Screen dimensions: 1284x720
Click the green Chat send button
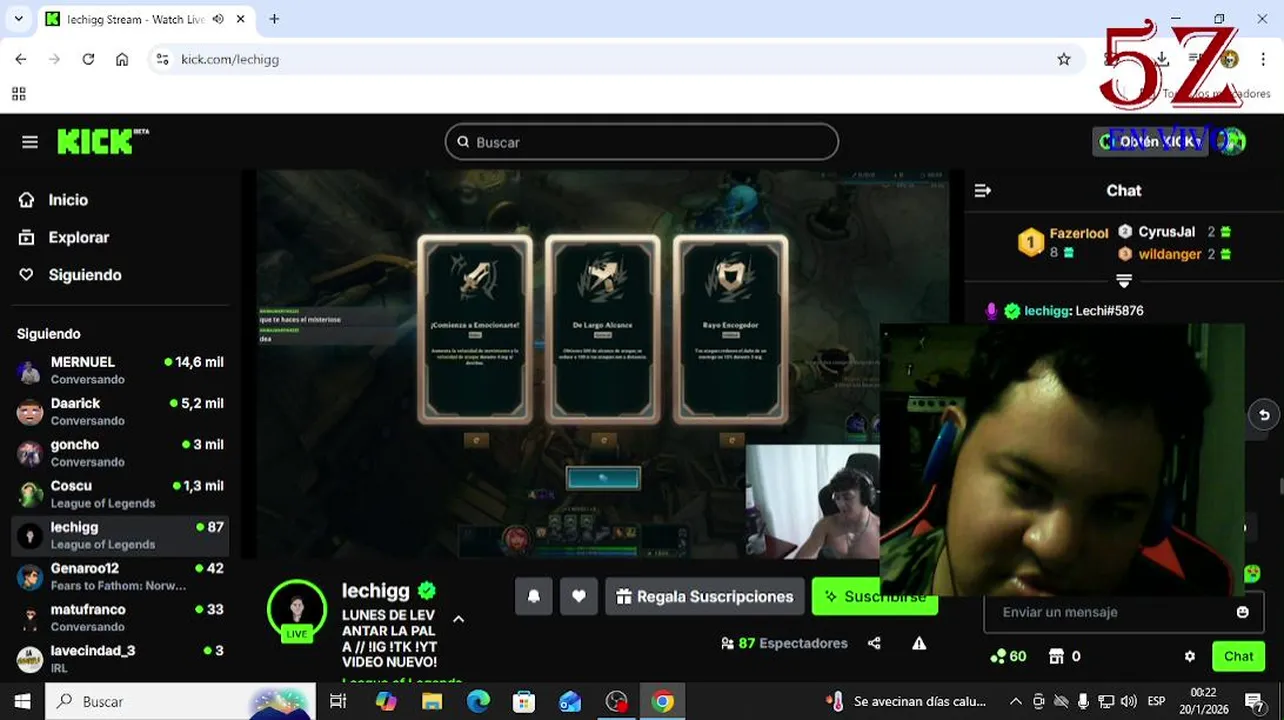click(x=1238, y=656)
